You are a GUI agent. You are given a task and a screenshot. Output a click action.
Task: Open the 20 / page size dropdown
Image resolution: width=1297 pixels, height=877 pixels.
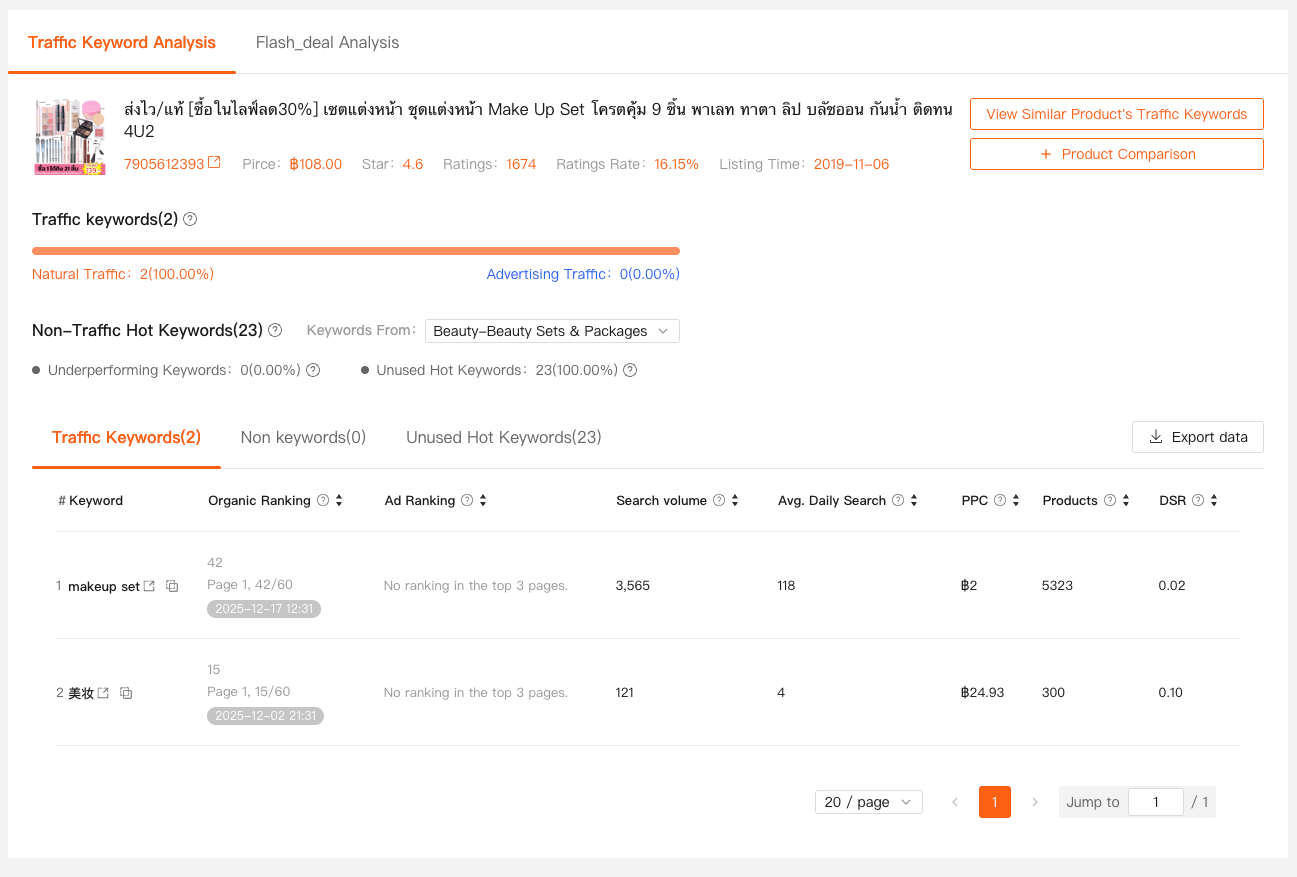pos(868,802)
